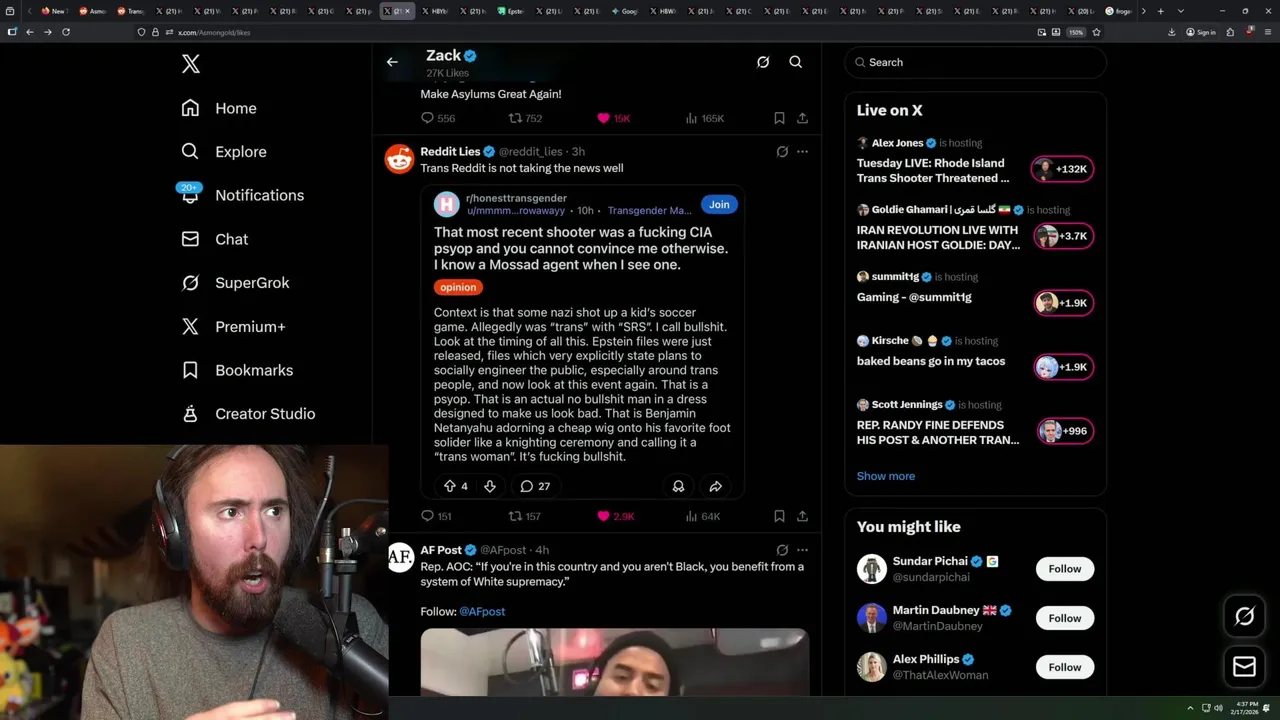Viewport: 1280px width, 720px height.
Task: Open Premium+ page
Action: point(233,326)
